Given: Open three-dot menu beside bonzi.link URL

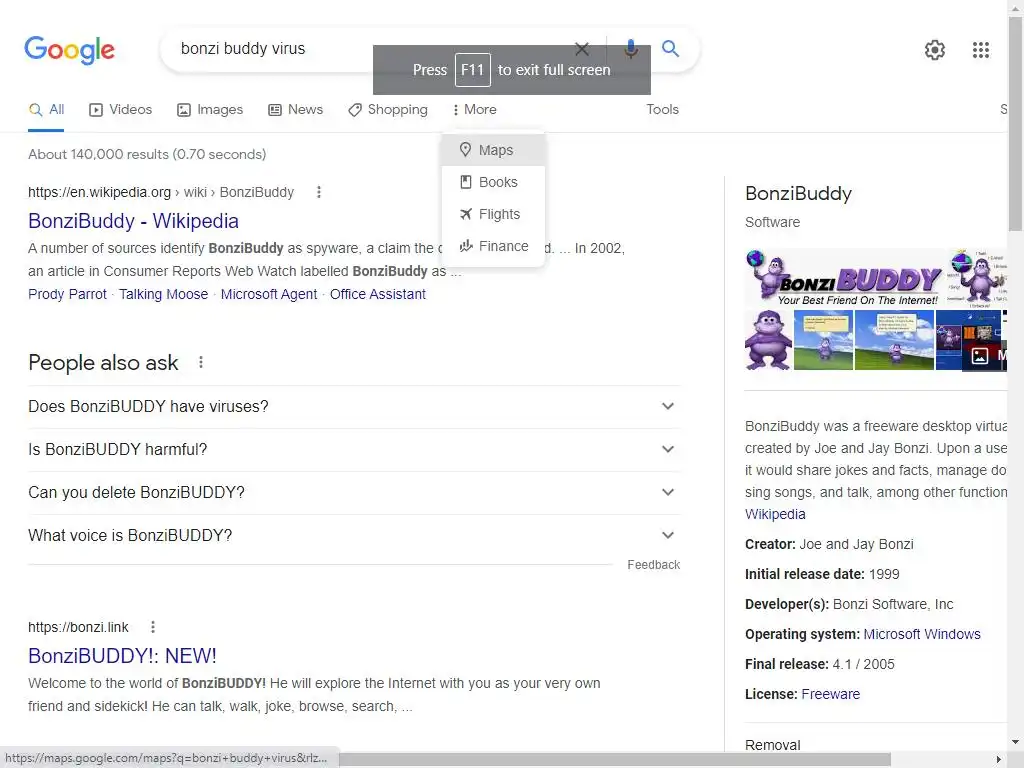Looking at the screenshot, I should (153, 627).
